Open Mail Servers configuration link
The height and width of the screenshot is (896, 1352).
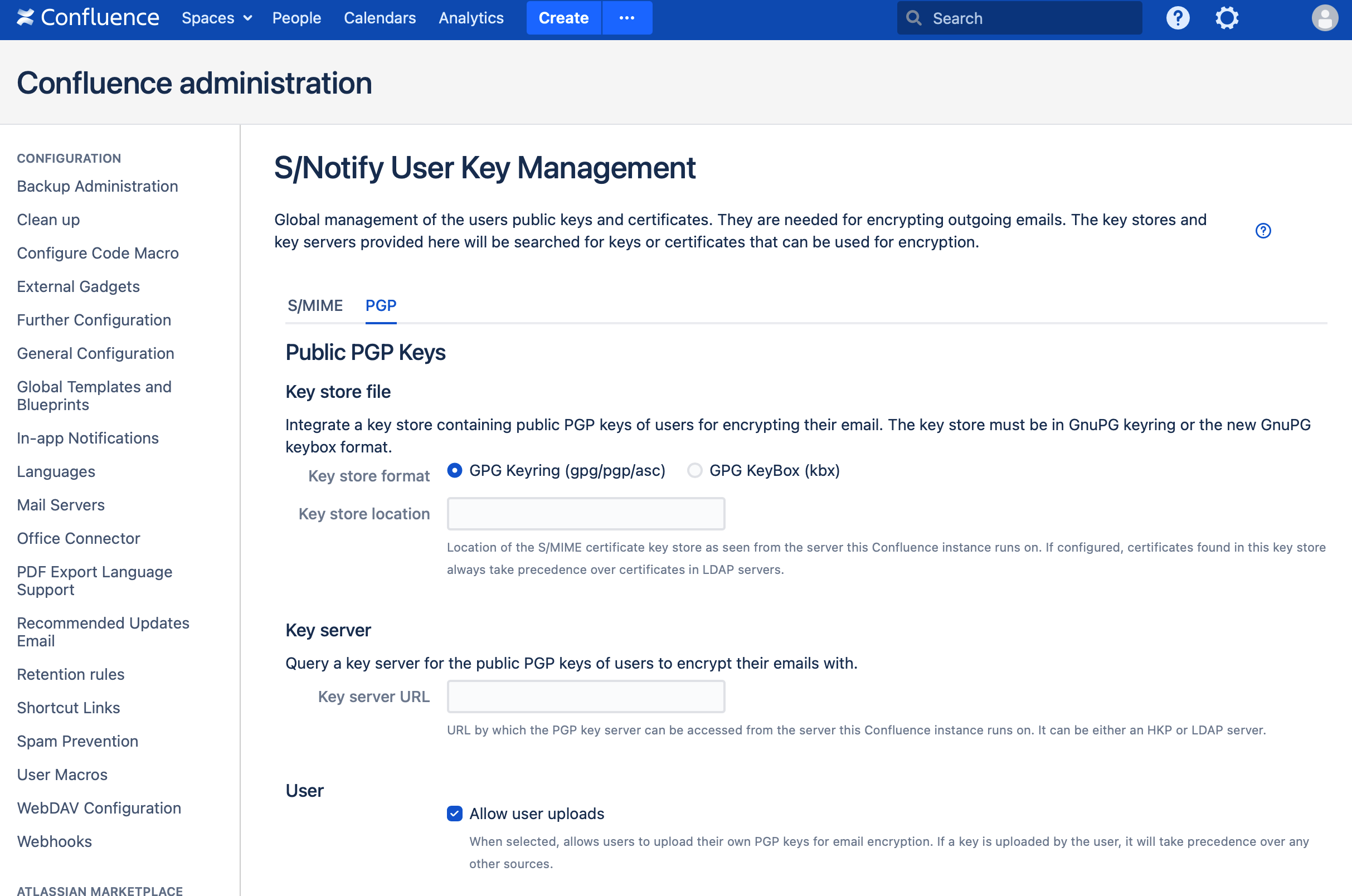click(61, 505)
